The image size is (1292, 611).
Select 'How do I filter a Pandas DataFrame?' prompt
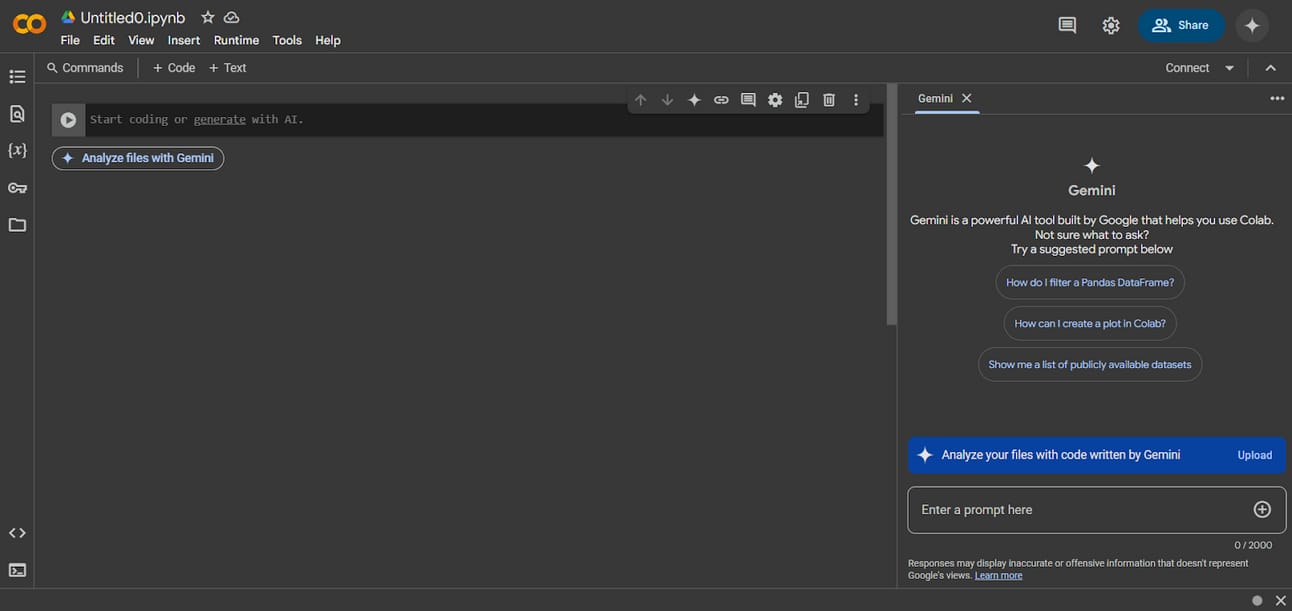(x=1090, y=283)
